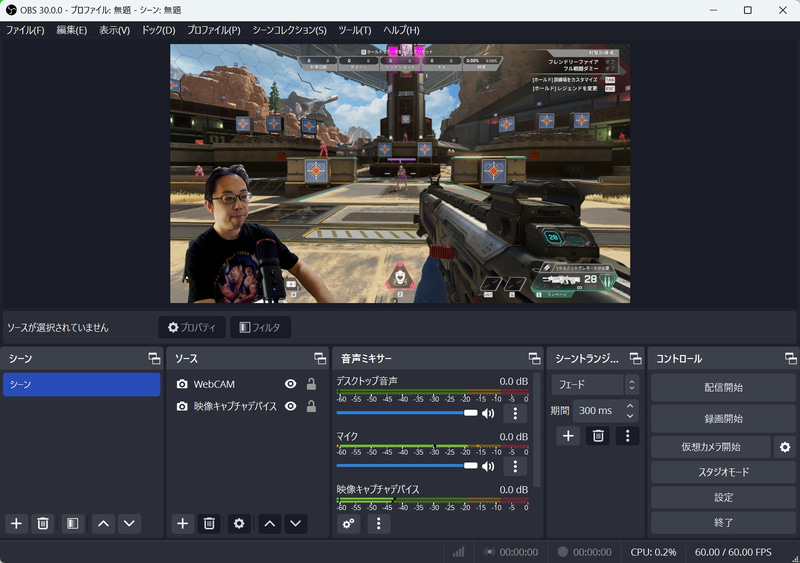This screenshot has width=800, height=563.
Task: Adjust the デスクトップ音声 volume slider
Action: pos(407,412)
